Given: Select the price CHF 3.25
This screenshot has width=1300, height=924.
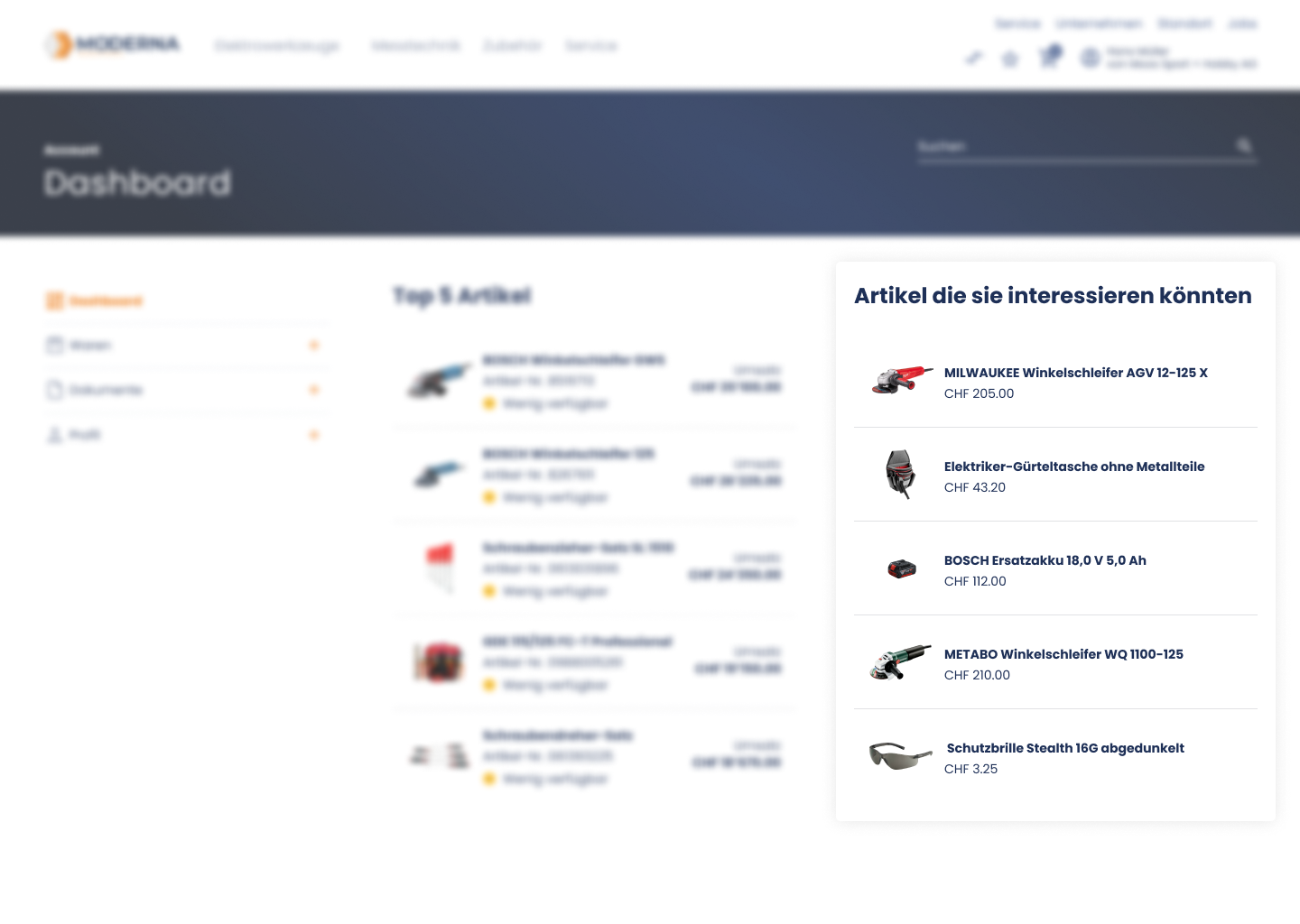Looking at the screenshot, I should click(x=970, y=769).
